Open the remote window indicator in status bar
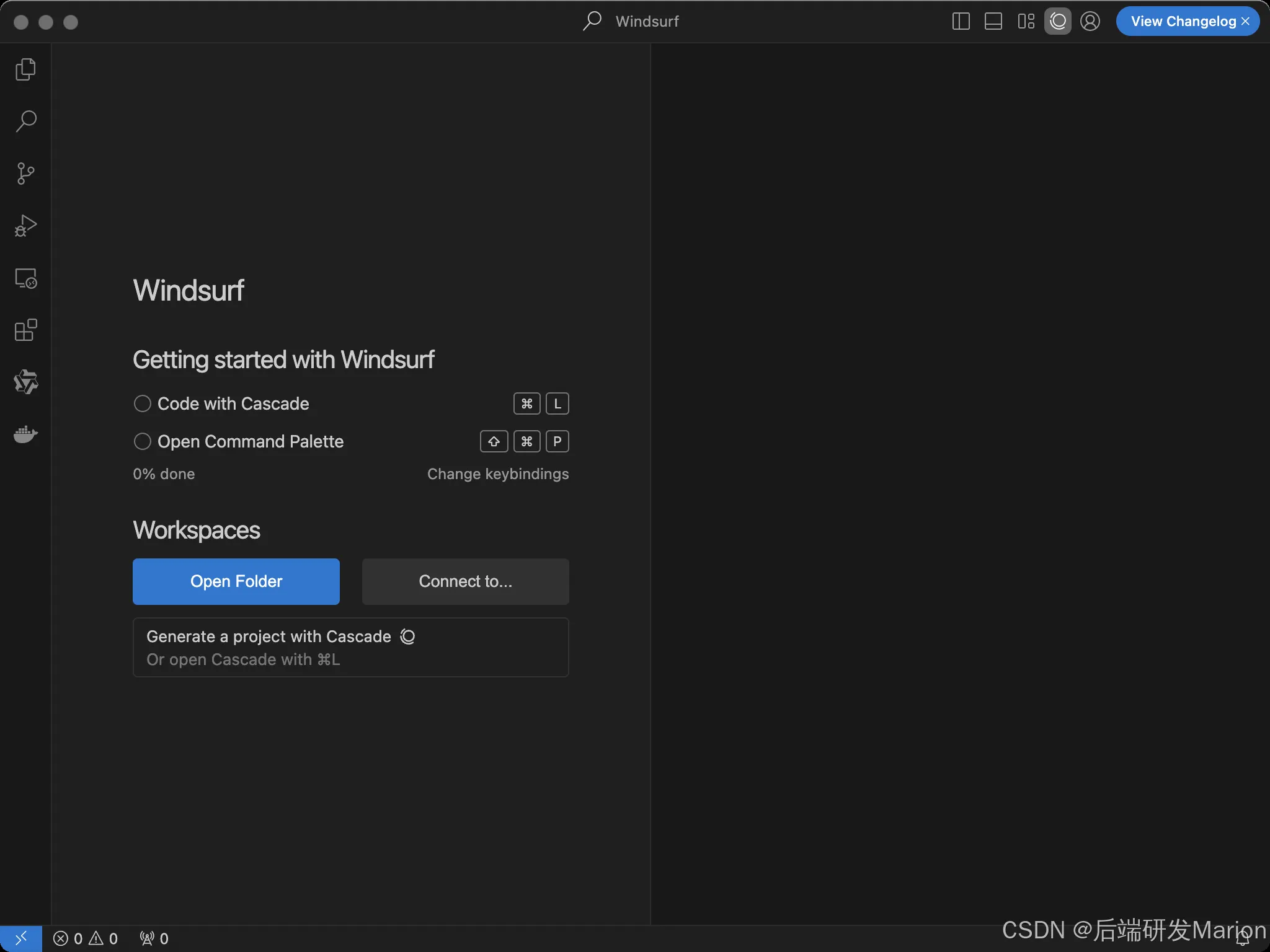 coord(21,938)
